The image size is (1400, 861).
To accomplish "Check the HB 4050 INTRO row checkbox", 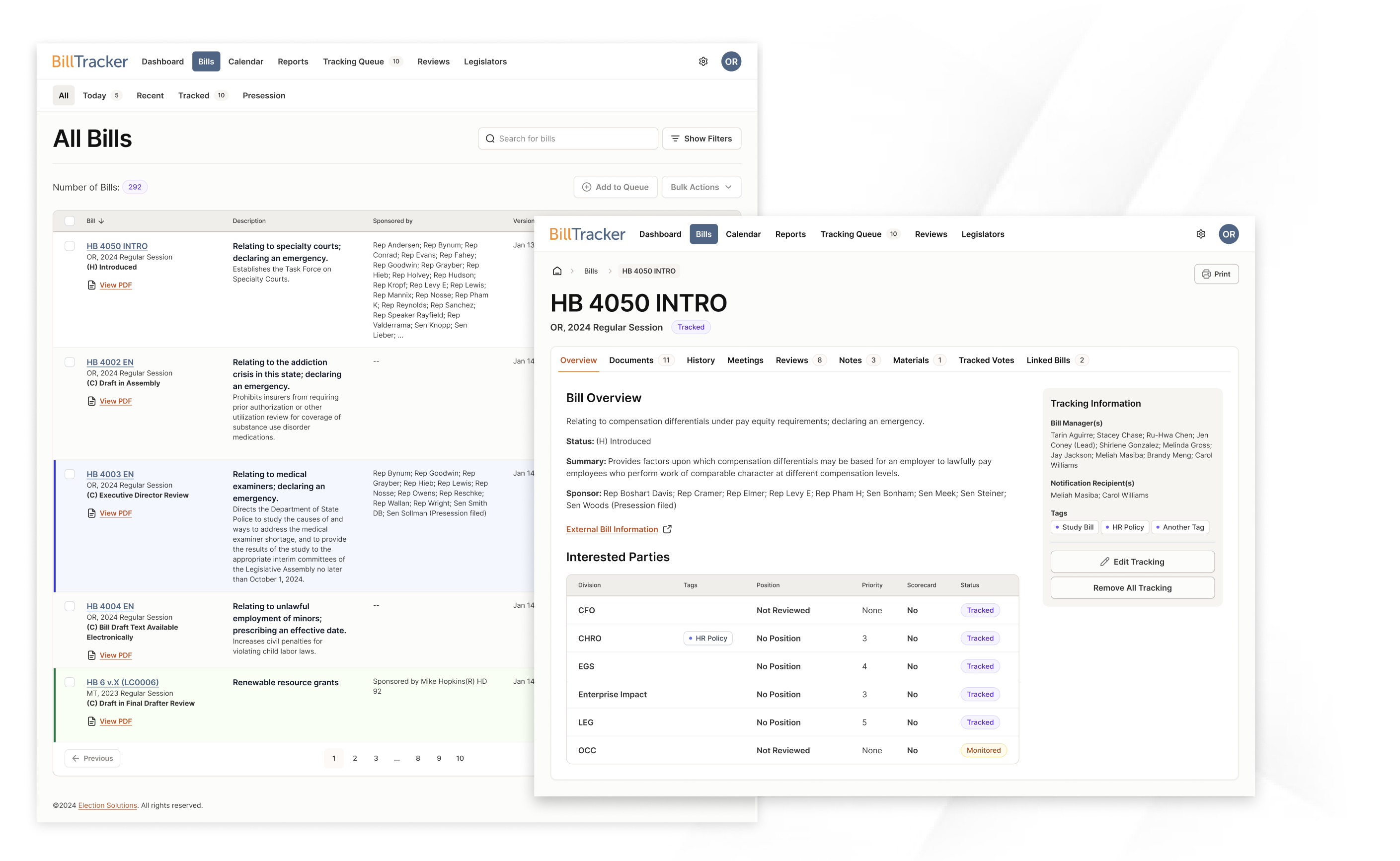I will tap(70, 246).
